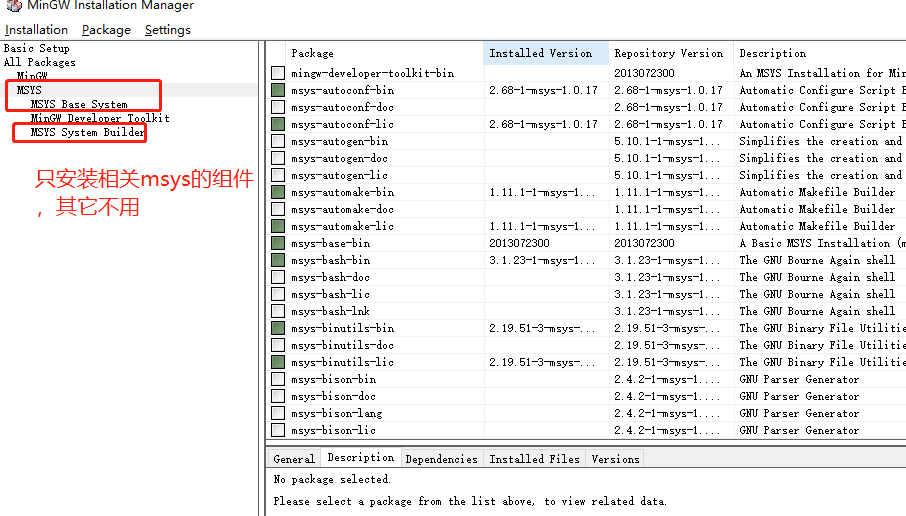Toggle checkbox for msys-bison-lic

278,430
